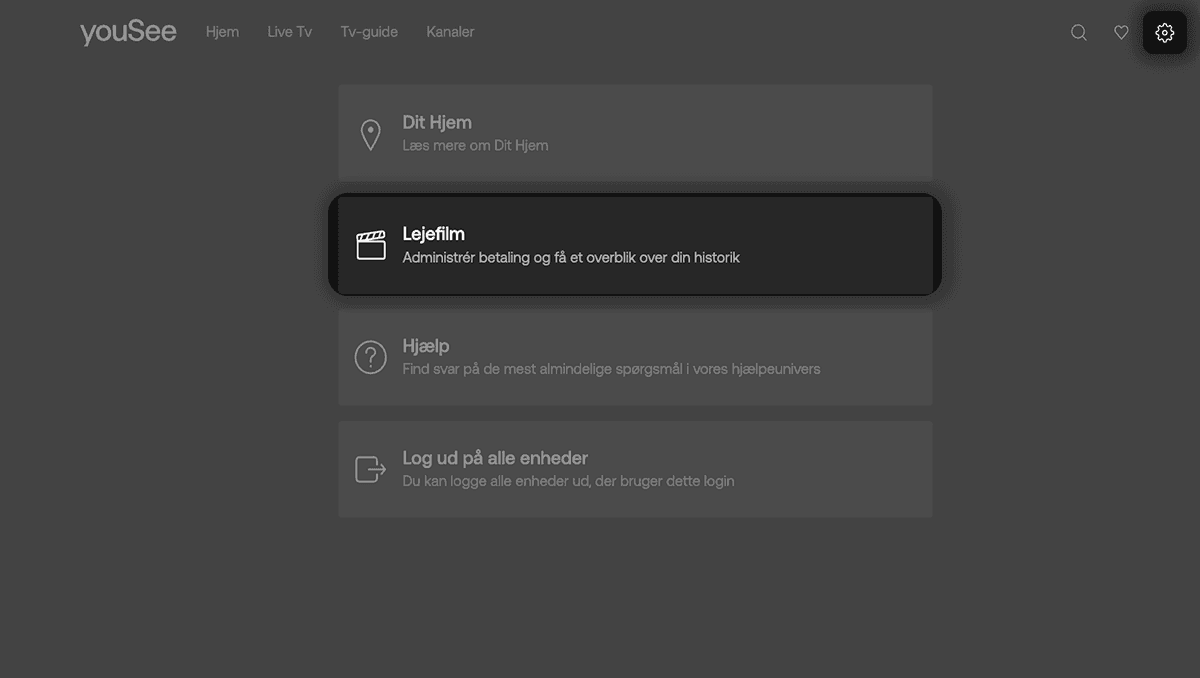Open the Dit Hjem heading
Screen dimensions: 1200x678
tap(437, 123)
